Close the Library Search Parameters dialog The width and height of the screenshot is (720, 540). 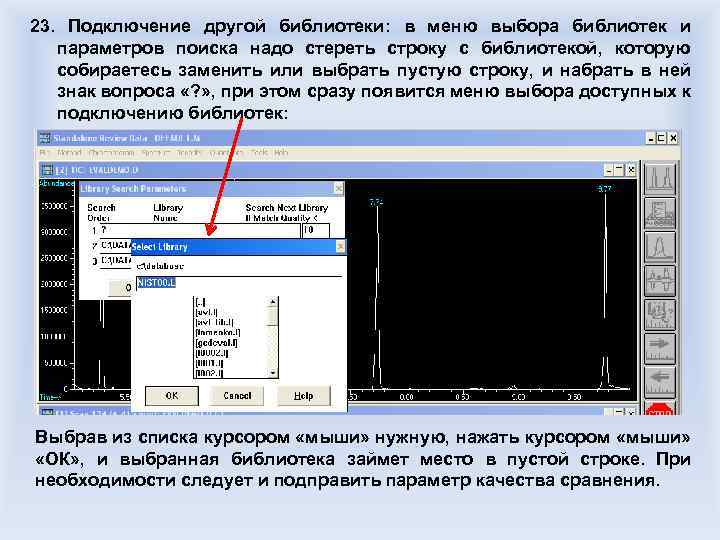[x=338, y=188]
